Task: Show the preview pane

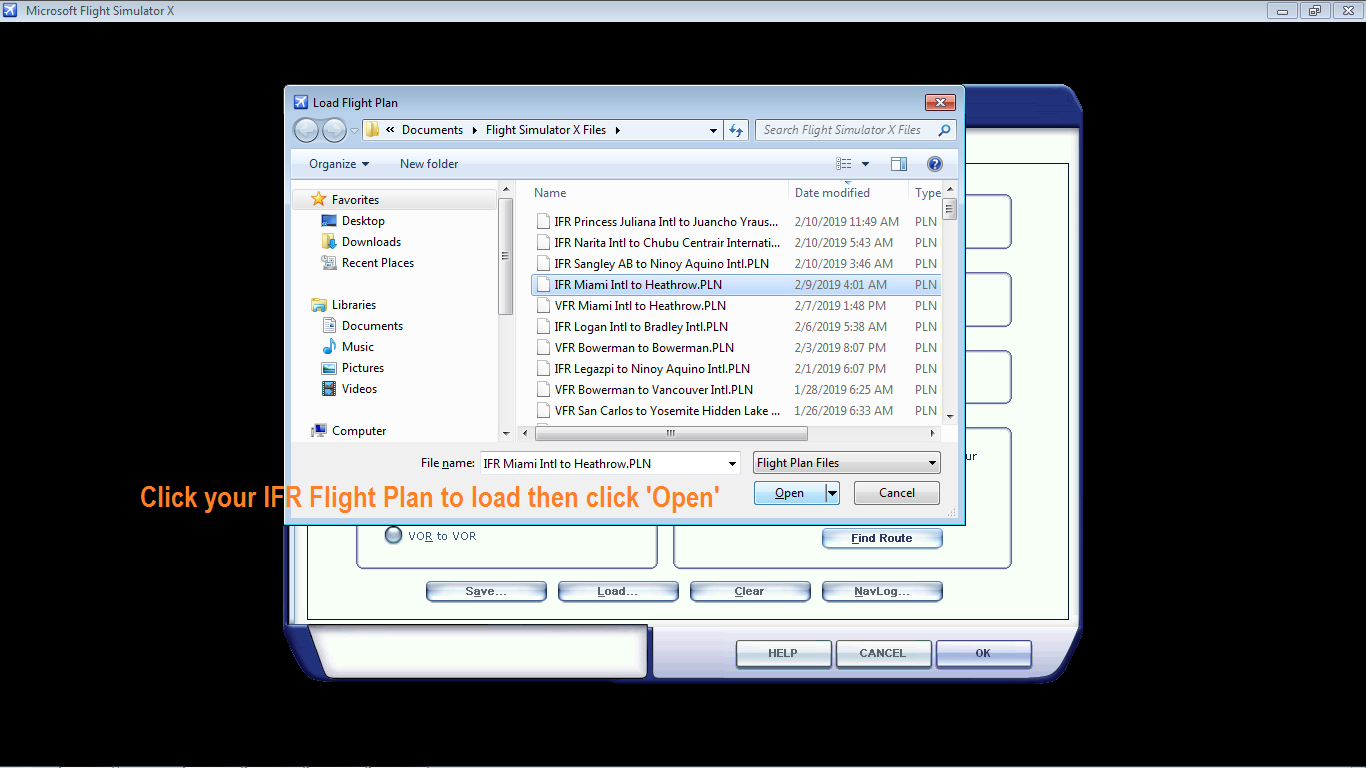Action: point(898,164)
